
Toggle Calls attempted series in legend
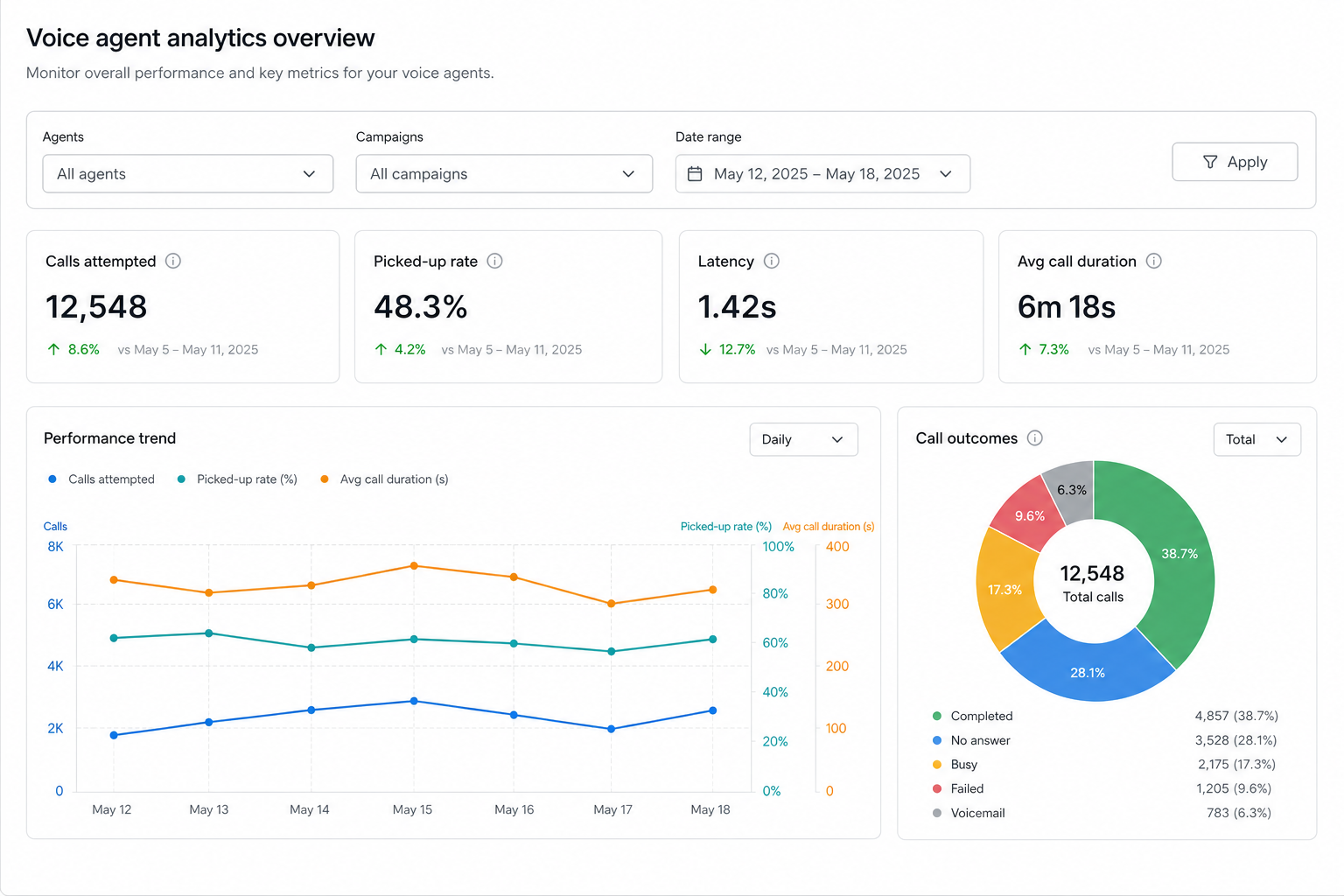[101, 479]
